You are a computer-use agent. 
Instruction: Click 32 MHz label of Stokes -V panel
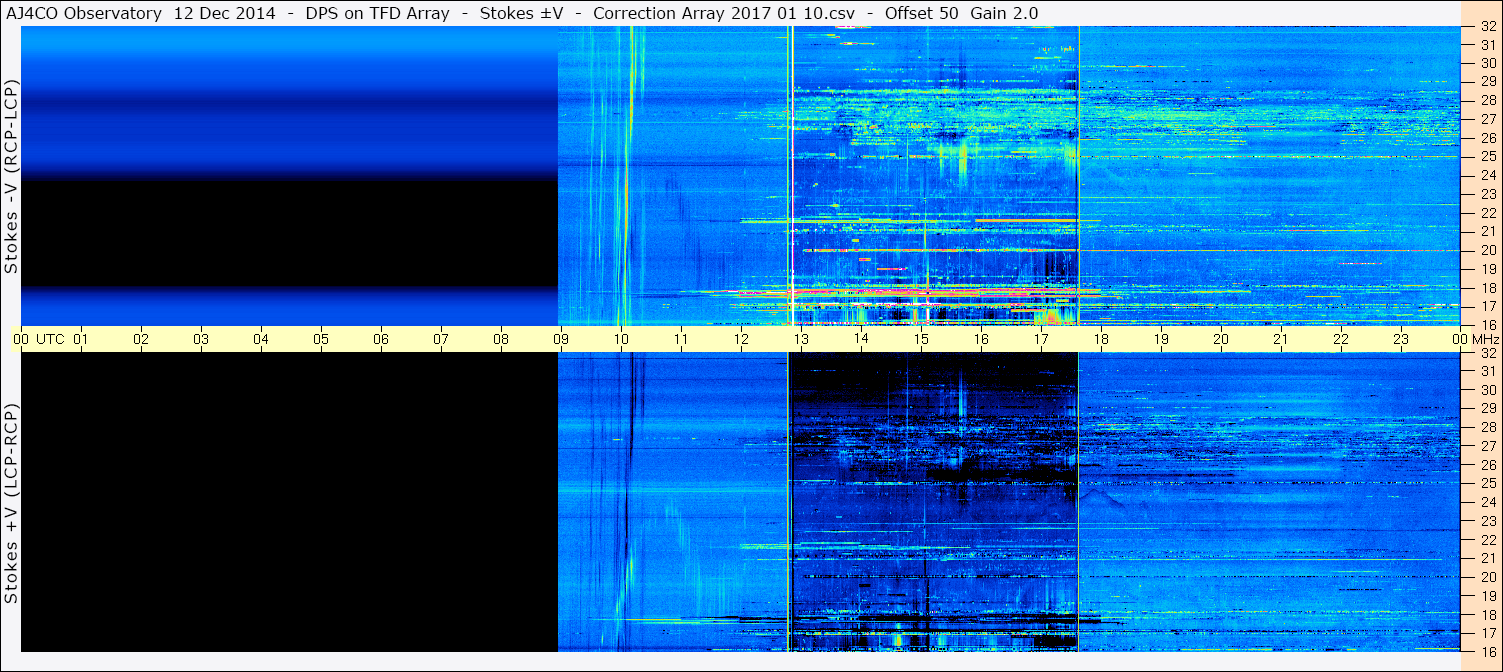[1488, 26]
